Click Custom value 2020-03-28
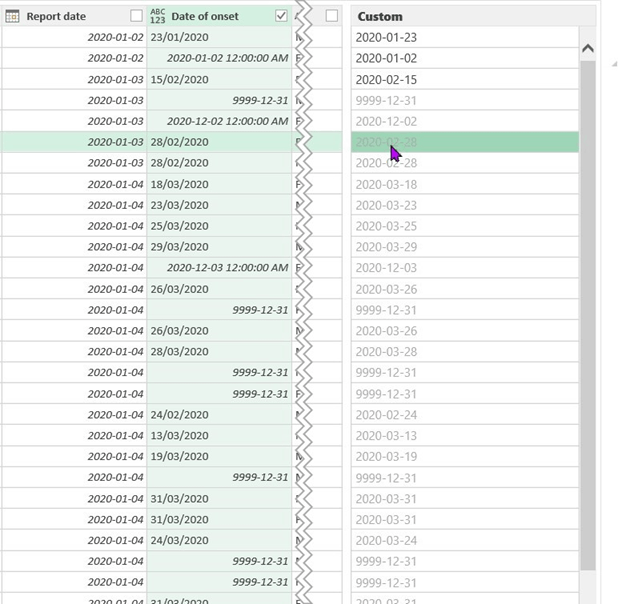The height and width of the screenshot is (604, 618). coord(465,352)
